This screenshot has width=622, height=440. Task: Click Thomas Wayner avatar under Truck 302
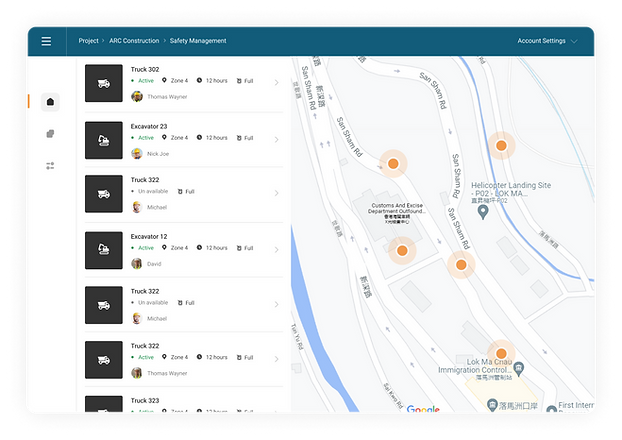point(137,96)
